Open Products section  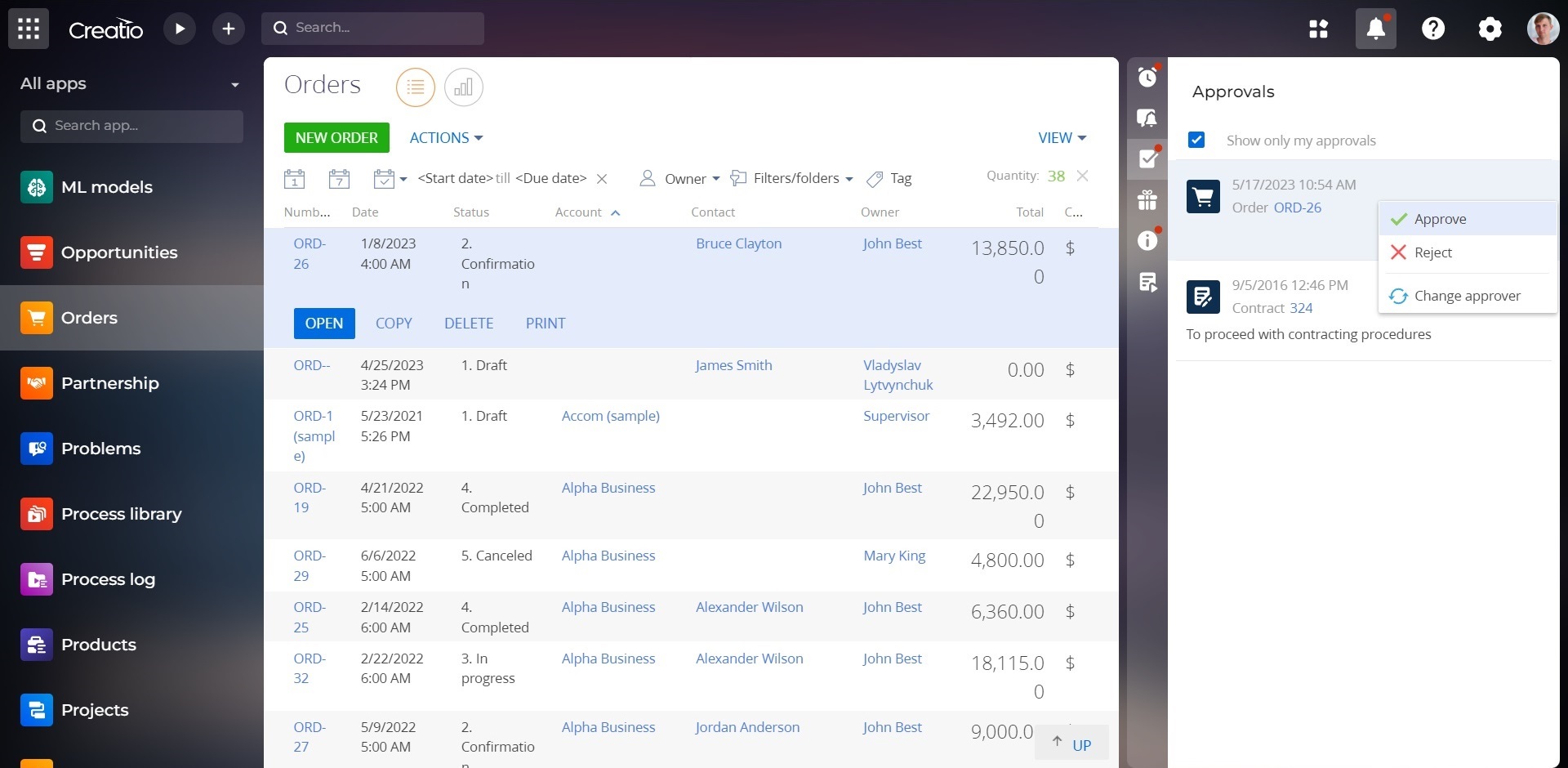click(x=131, y=645)
